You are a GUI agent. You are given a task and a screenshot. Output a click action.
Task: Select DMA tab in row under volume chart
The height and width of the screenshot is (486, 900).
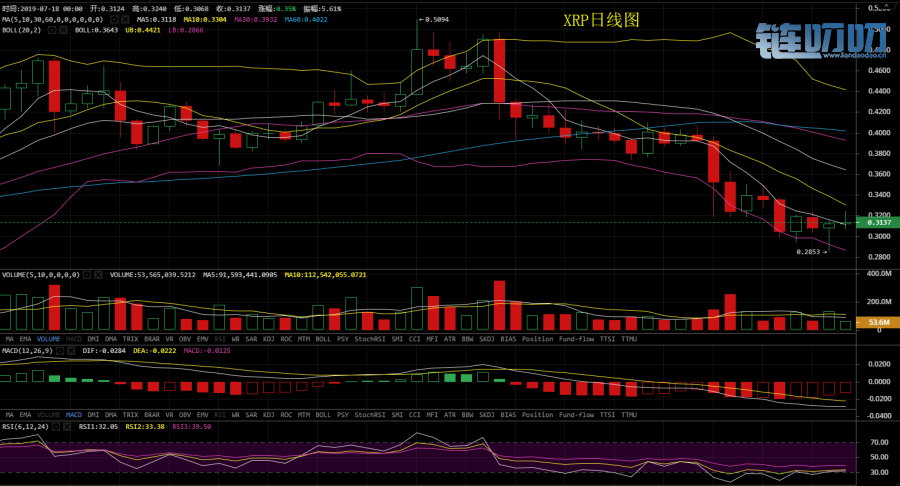coord(111,339)
